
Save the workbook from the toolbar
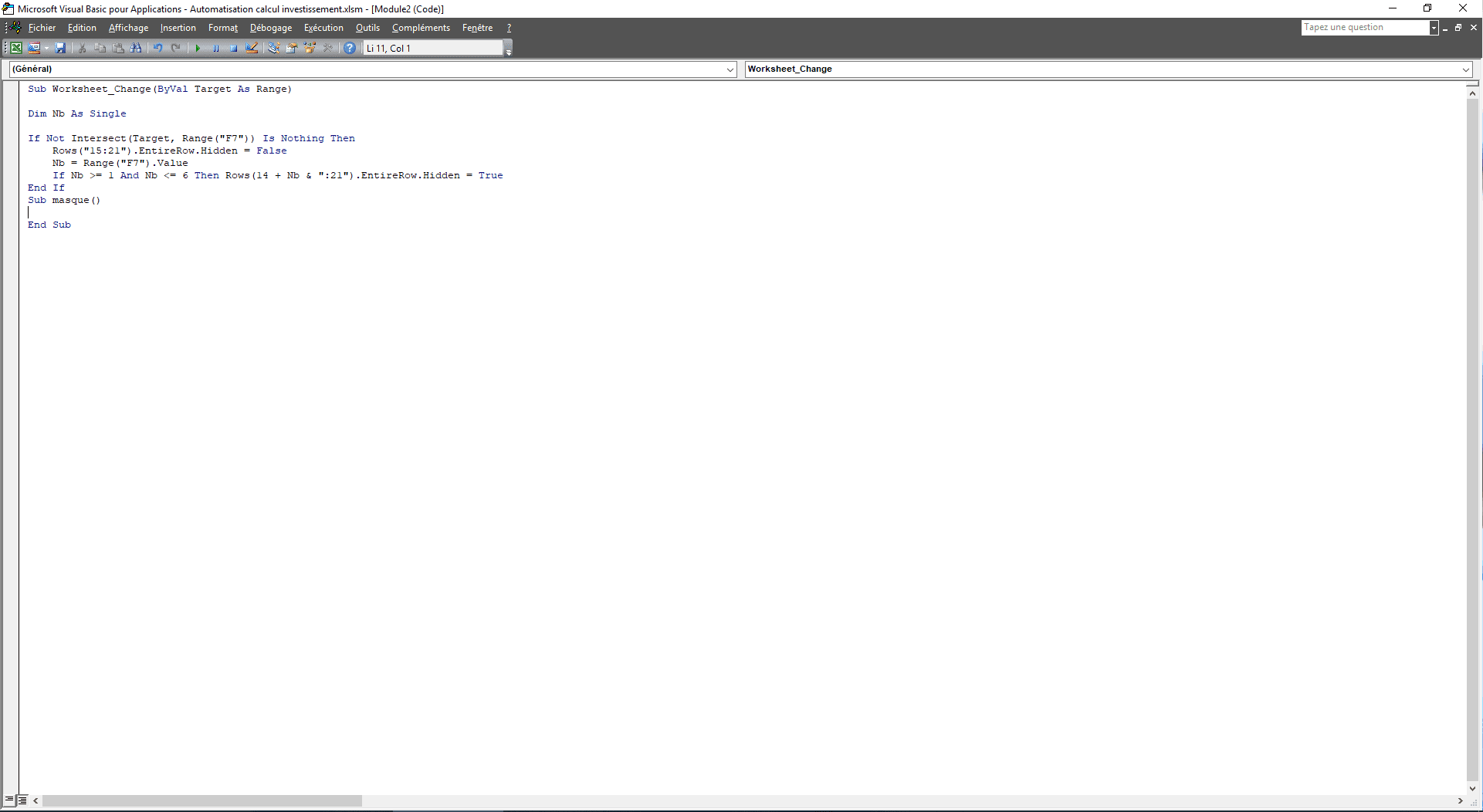tap(60, 48)
